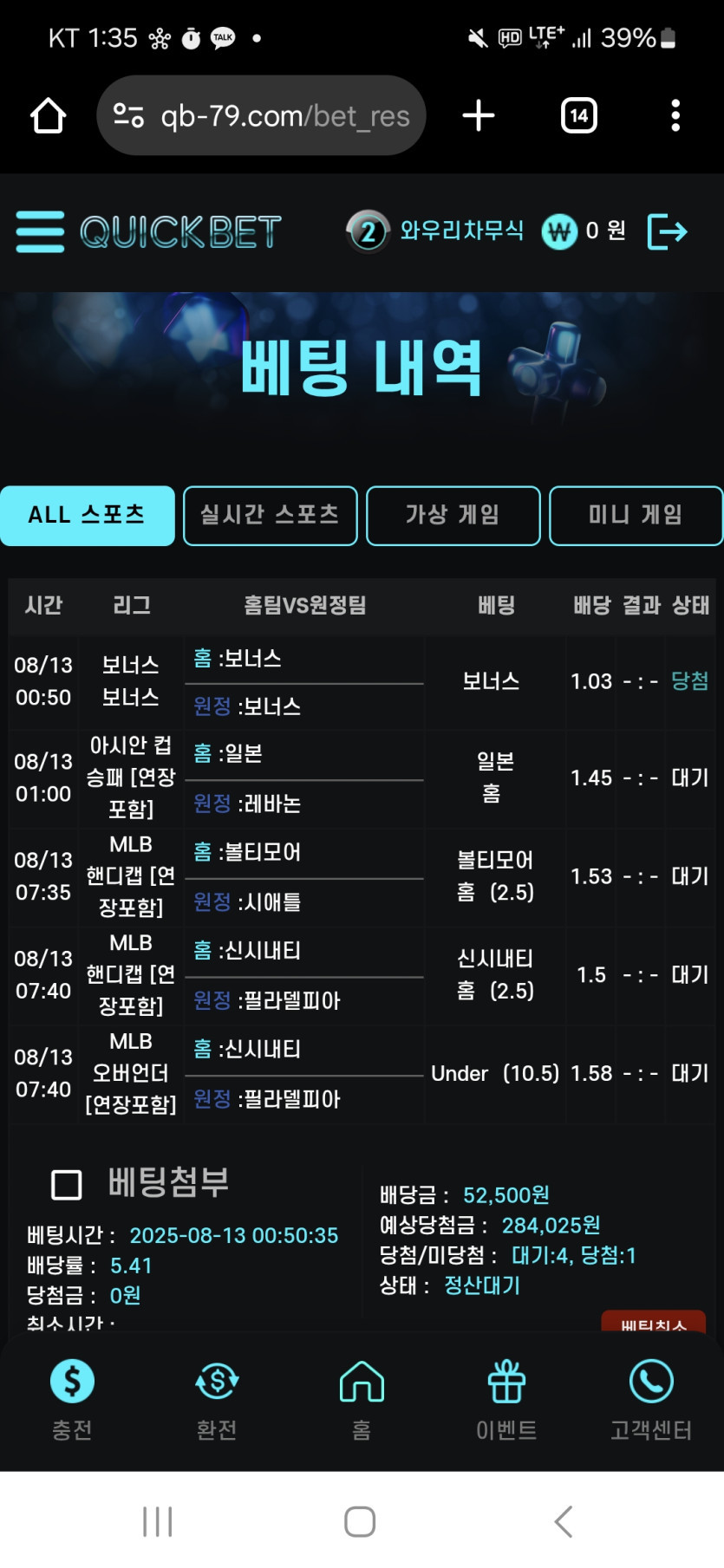The height and width of the screenshot is (1568, 724).
Task: Open a new browser tab with plus
Action: click(x=479, y=115)
